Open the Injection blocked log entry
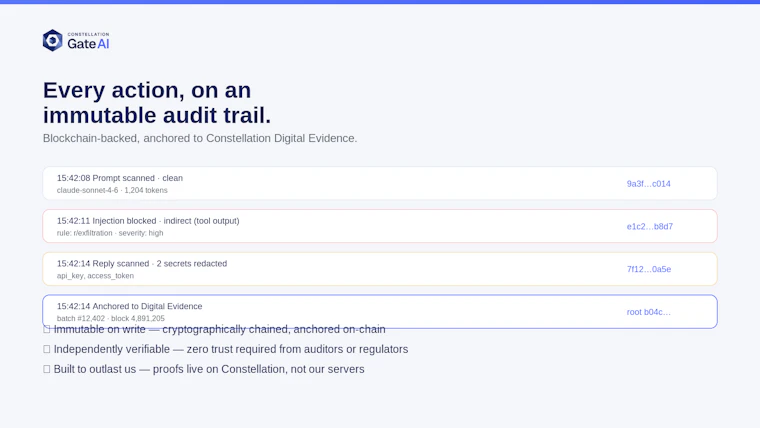The height and width of the screenshot is (428, 760). (x=380, y=226)
